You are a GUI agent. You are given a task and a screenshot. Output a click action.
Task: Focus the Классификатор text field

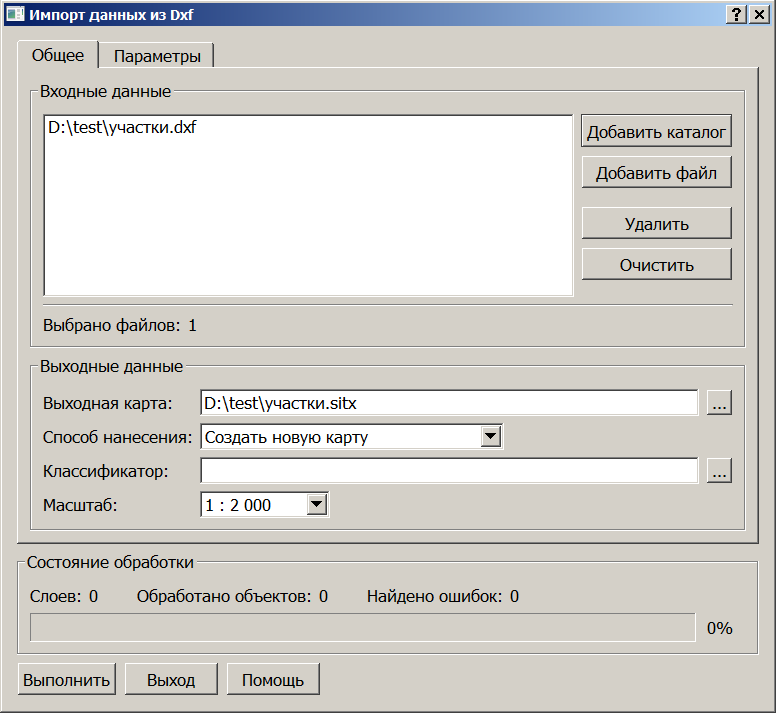click(x=448, y=471)
